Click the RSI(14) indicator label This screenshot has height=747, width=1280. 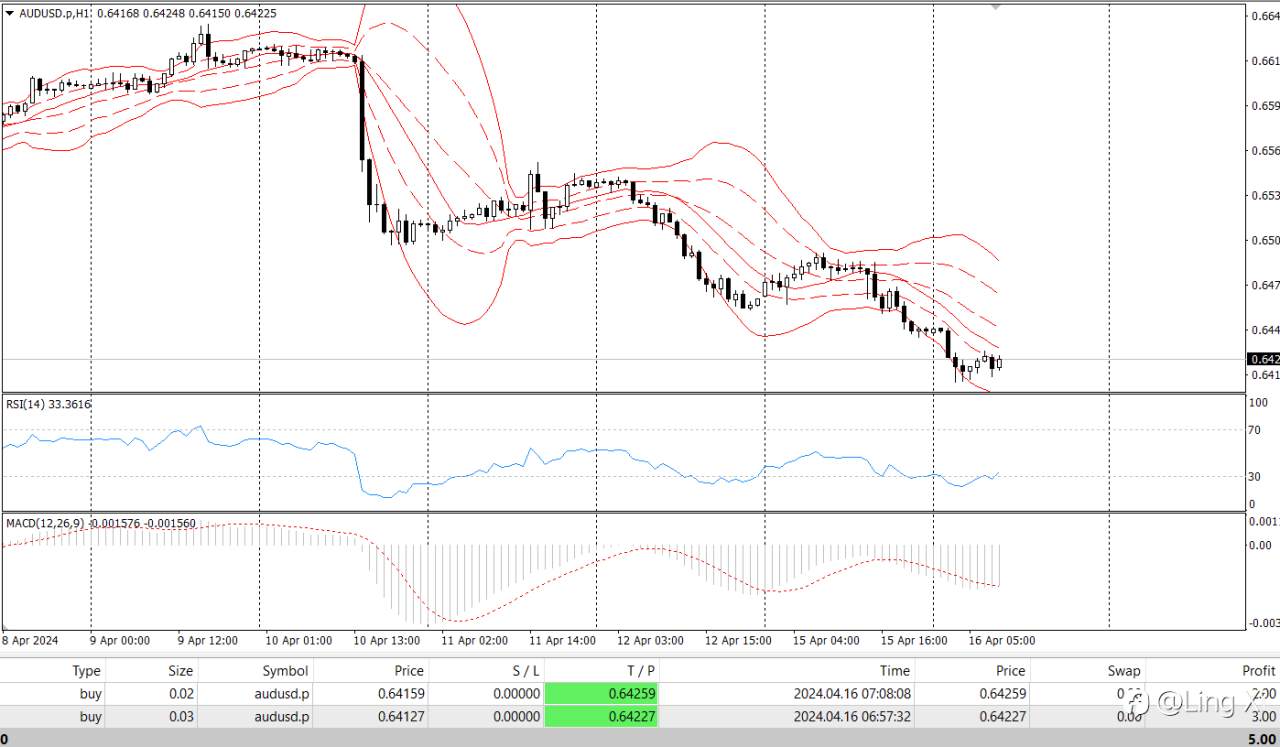[x=48, y=404]
